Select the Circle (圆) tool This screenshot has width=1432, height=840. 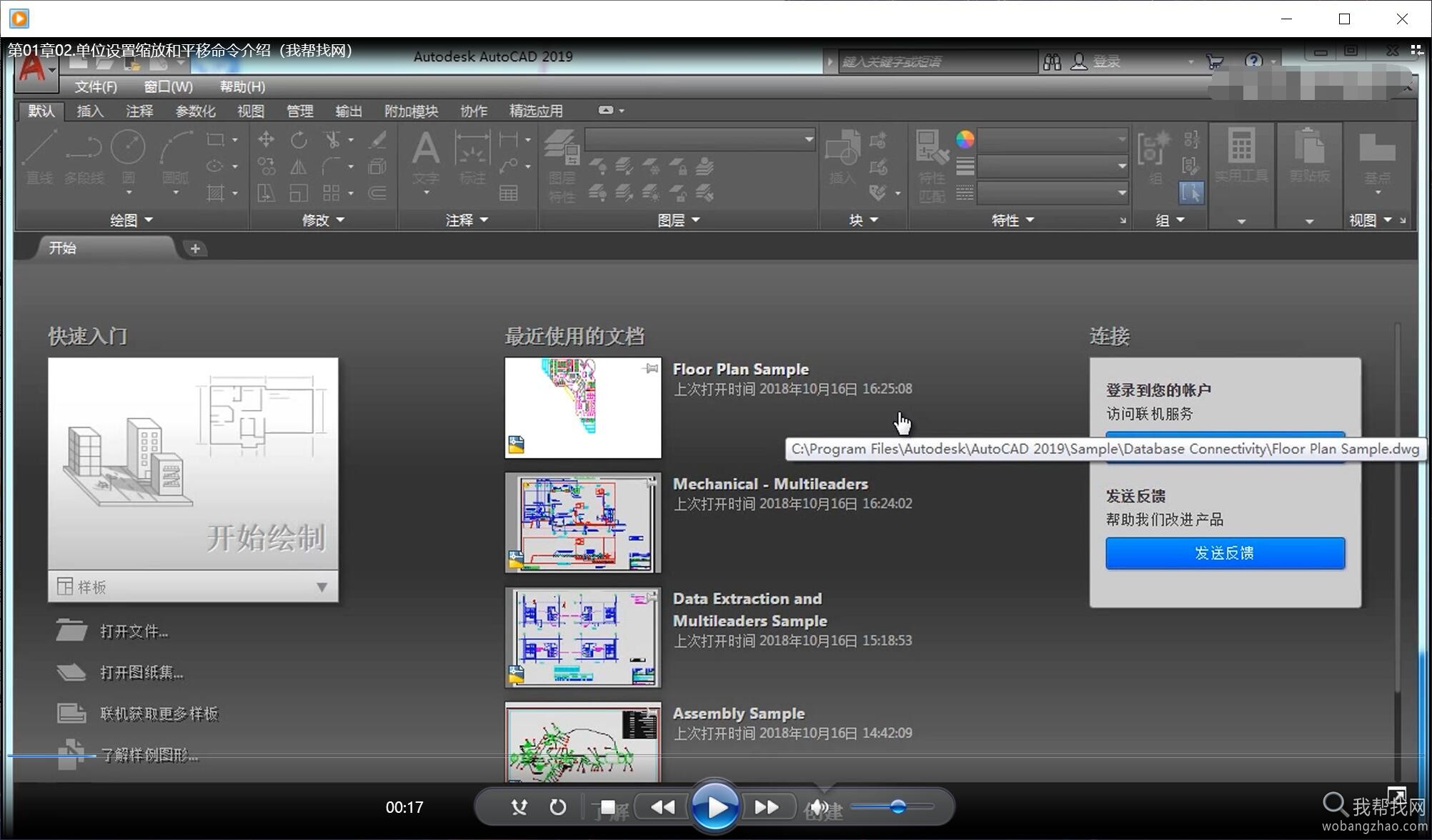(x=129, y=157)
